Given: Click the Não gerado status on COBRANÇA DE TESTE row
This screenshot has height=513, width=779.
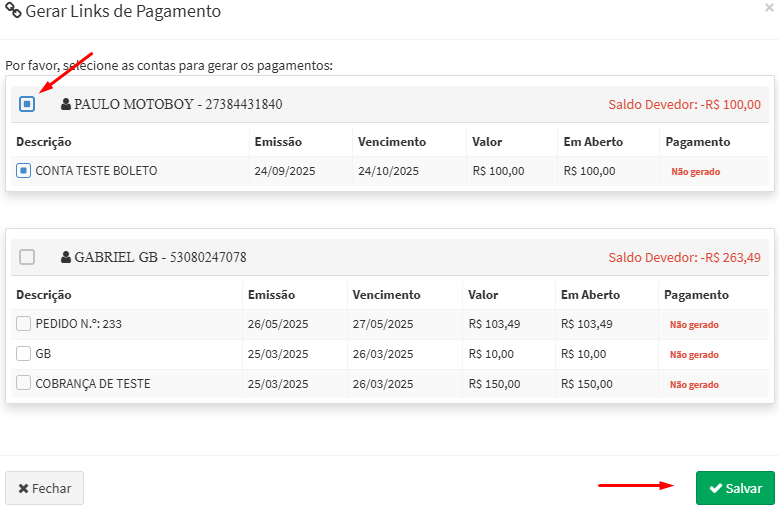Looking at the screenshot, I should click(694, 384).
